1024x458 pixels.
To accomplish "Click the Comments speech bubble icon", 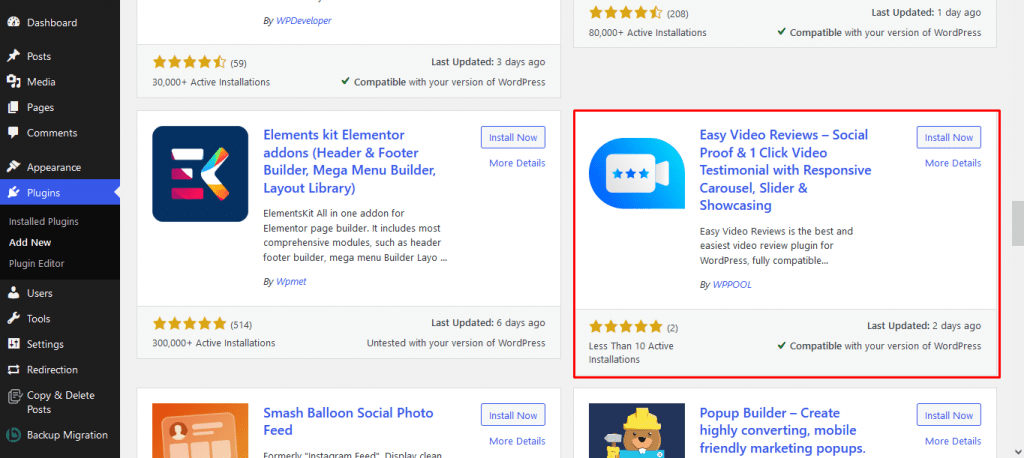I will [x=13, y=133].
